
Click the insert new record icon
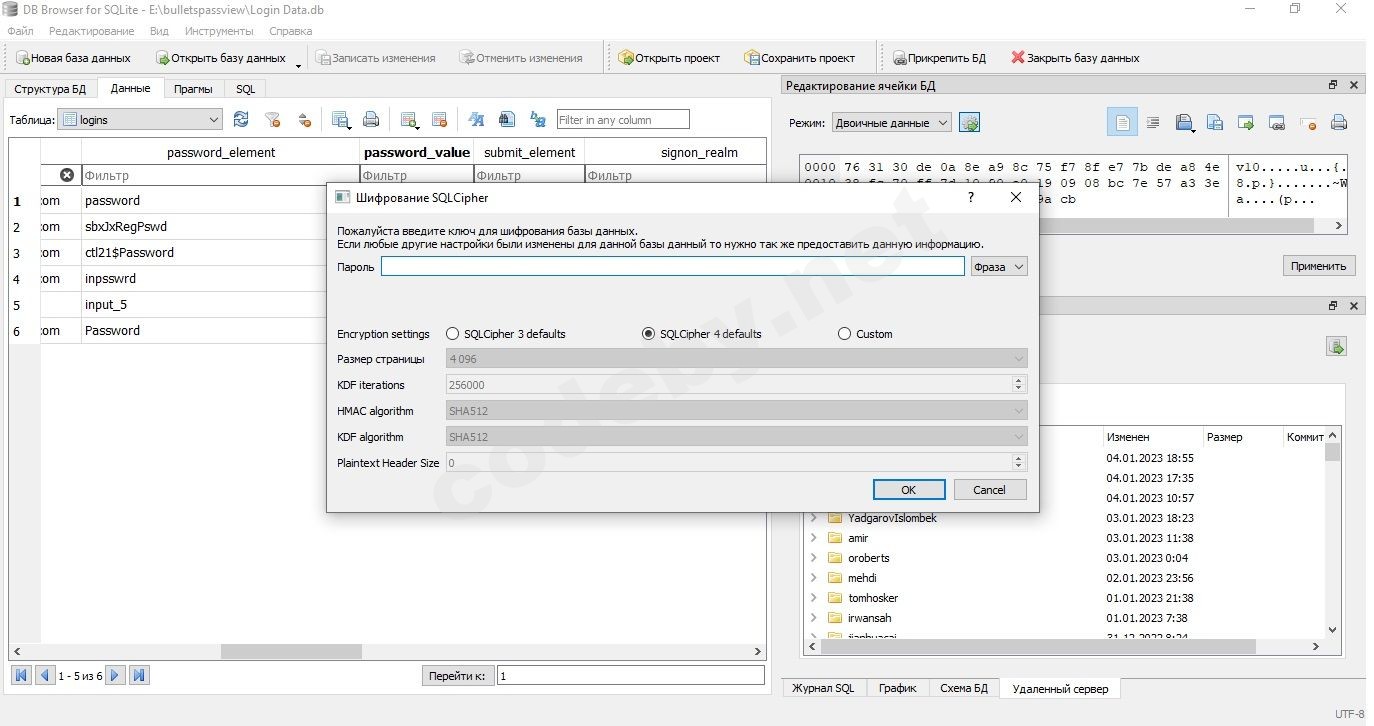pyautogui.click(x=408, y=120)
